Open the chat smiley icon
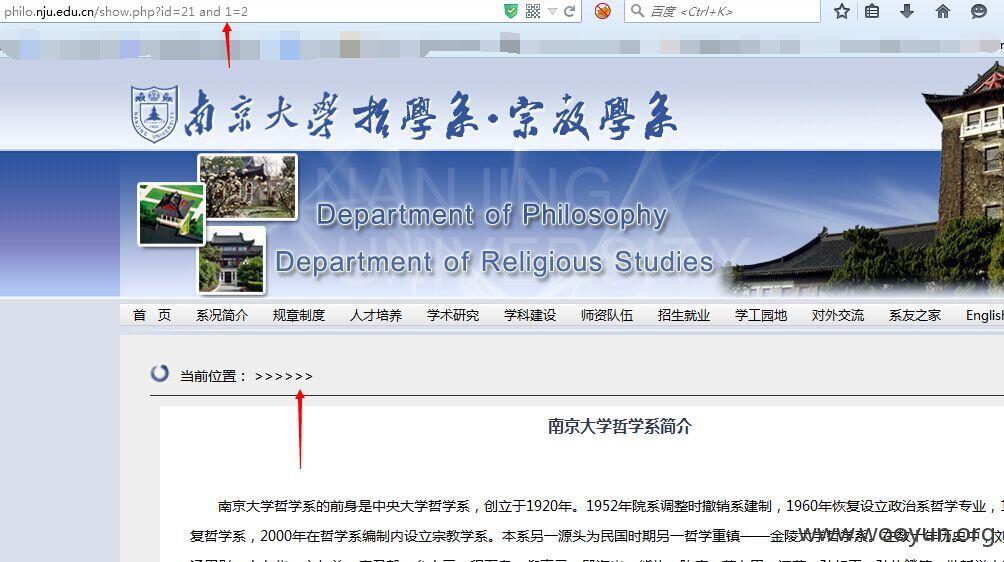Image resolution: width=1004 pixels, height=562 pixels. tap(978, 11)
